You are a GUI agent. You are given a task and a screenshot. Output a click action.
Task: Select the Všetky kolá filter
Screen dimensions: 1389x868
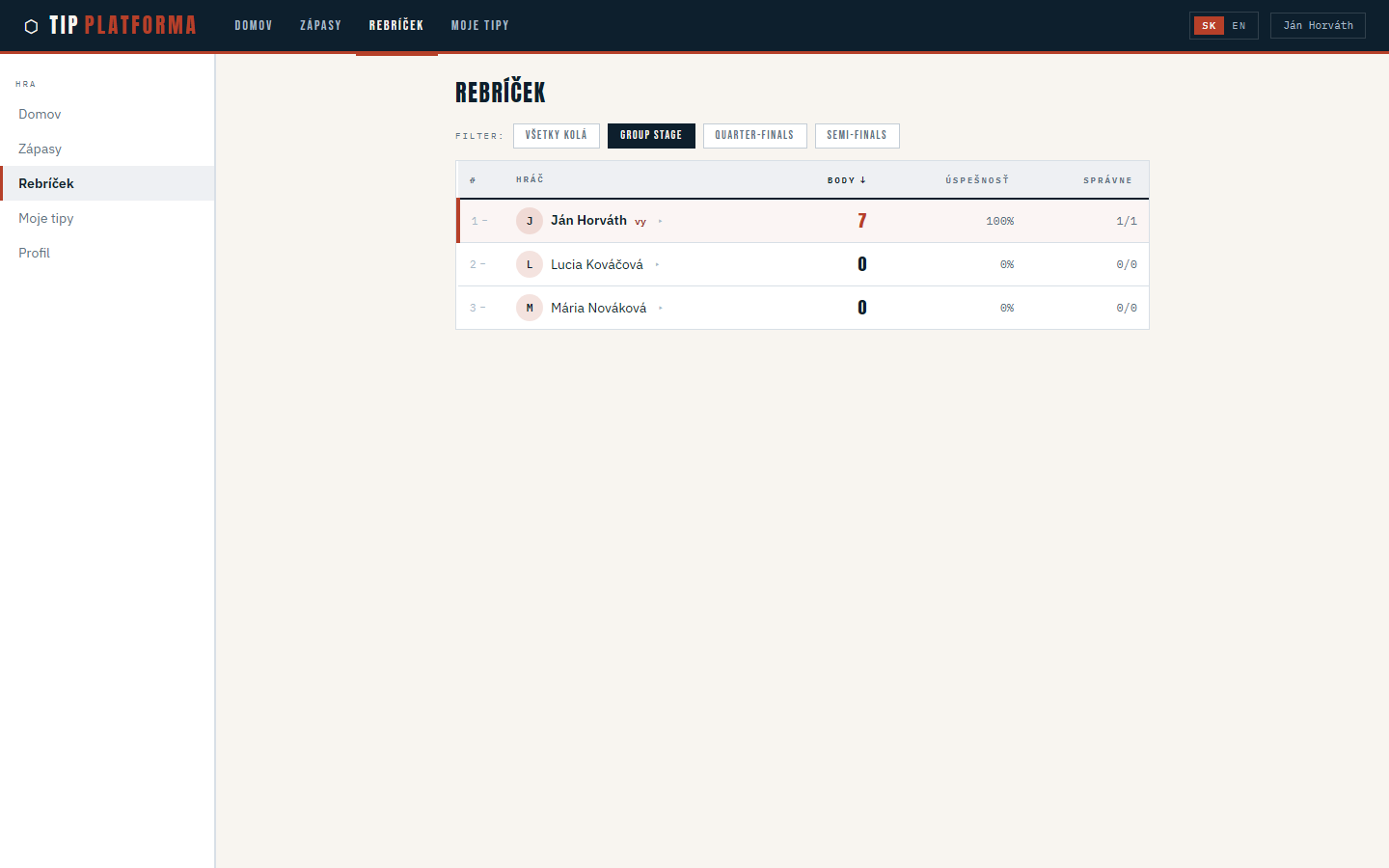556,136
